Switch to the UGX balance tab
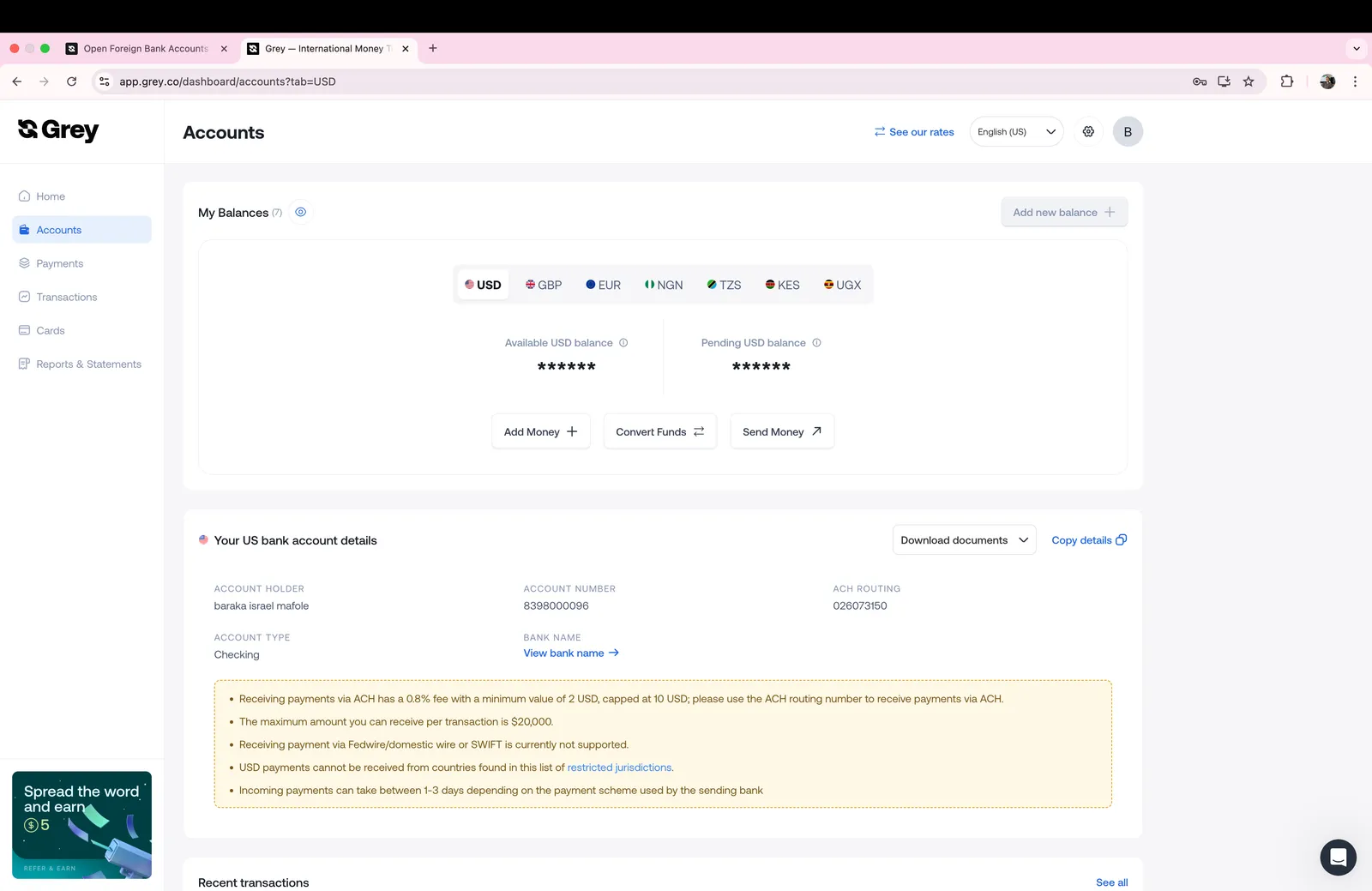 (842, 285)
